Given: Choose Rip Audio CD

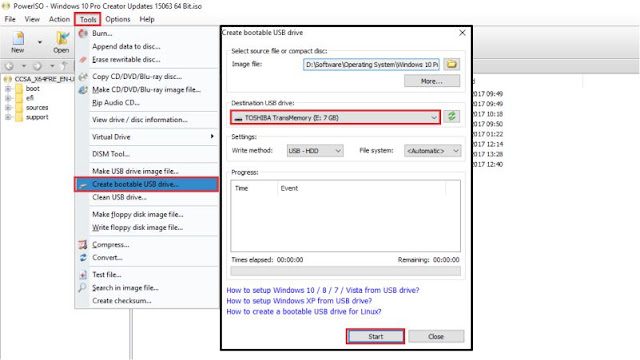Looking at the screenshot, I should (116, 103).
